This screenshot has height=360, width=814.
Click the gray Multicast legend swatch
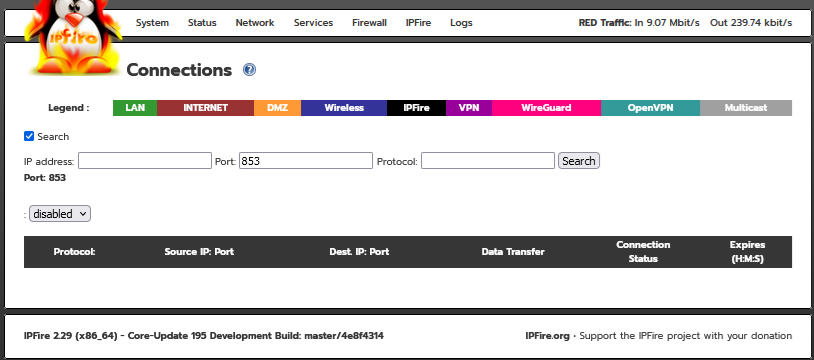(x=746, y=108)
